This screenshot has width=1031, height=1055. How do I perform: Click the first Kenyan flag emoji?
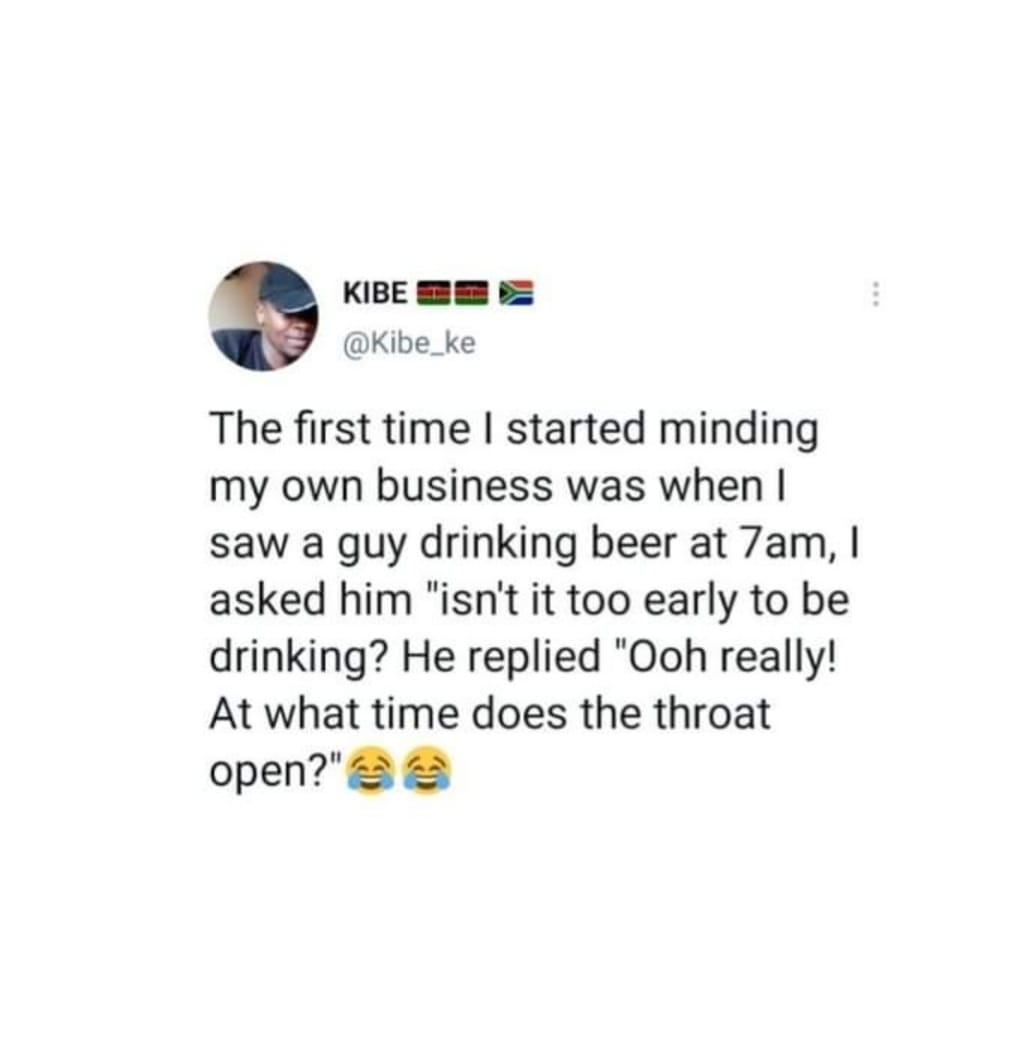(x=433, y=293)
